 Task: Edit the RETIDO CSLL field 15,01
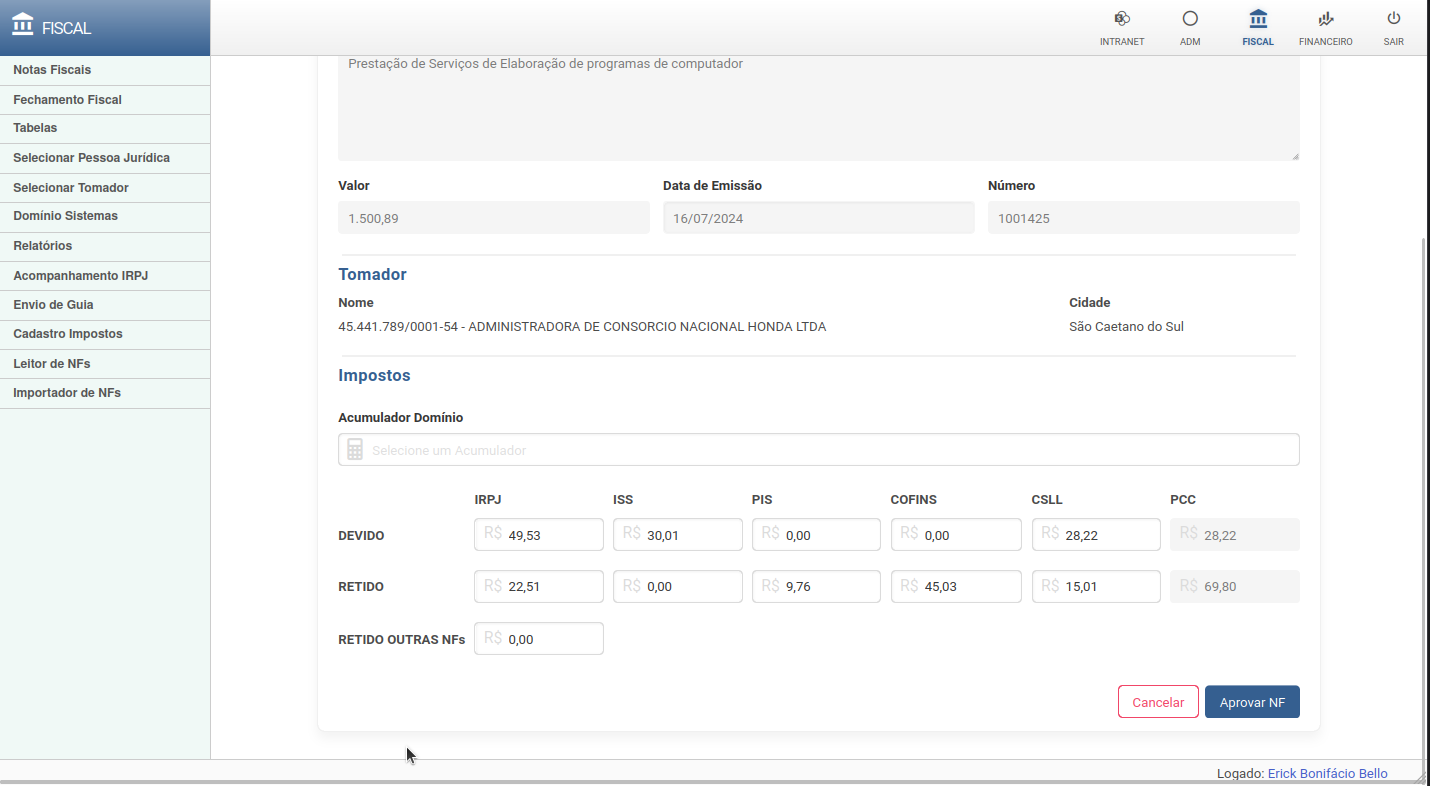click(1096, 586)
